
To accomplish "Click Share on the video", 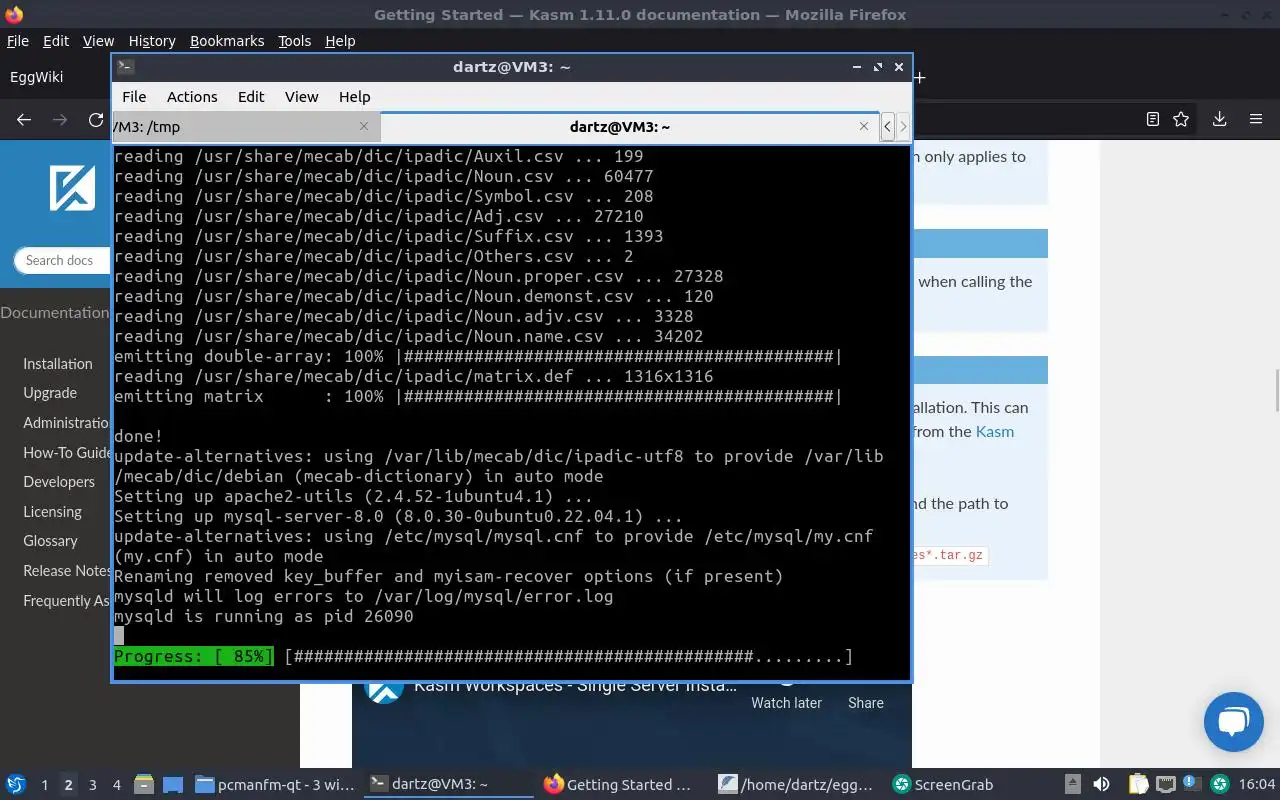I will pos(866,703).
